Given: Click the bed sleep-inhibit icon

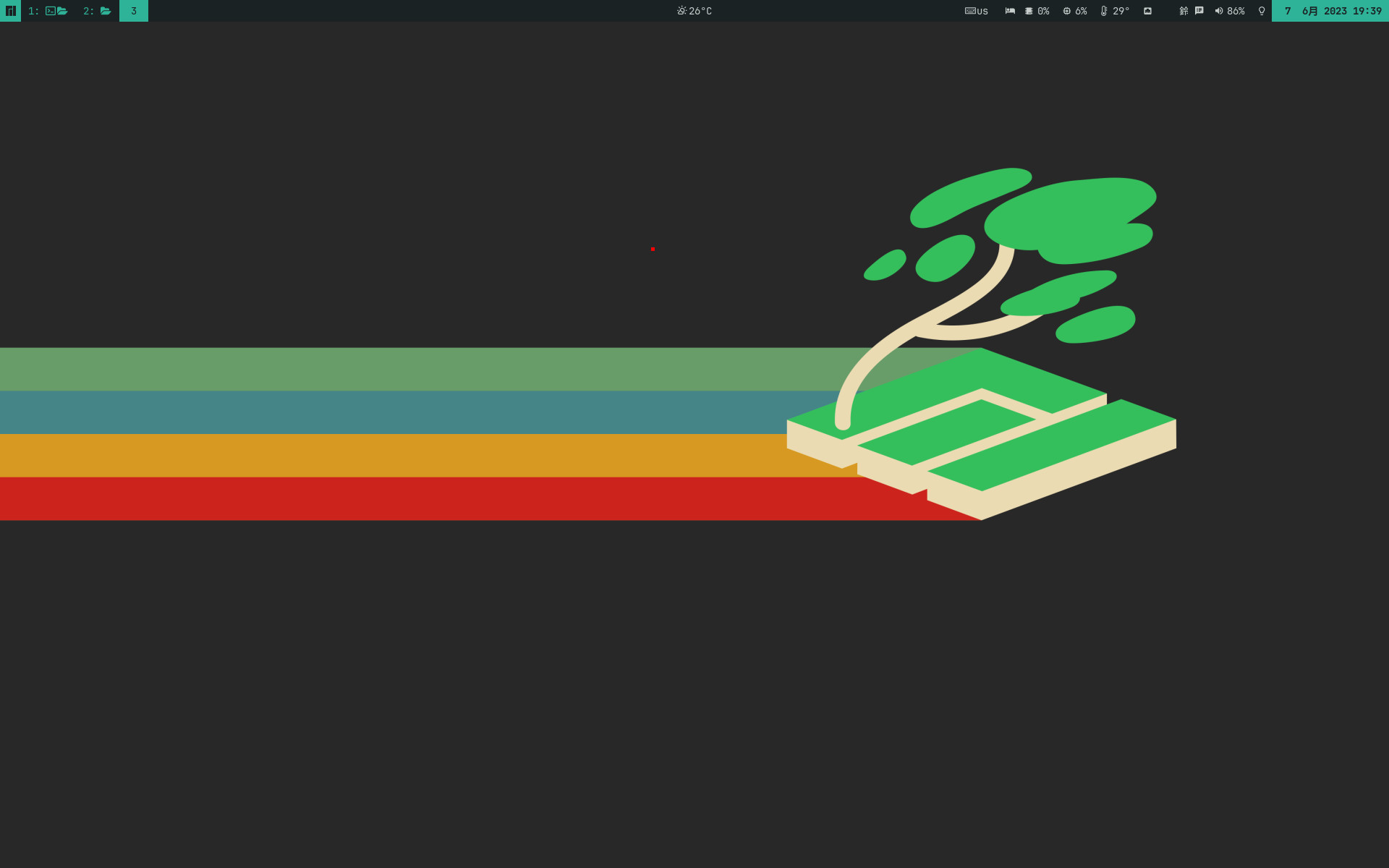Looking at the screenshot, I should [1010, 11].
